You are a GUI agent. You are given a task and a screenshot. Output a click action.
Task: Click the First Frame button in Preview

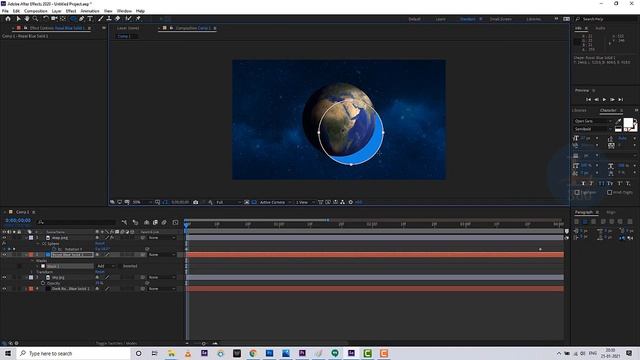pyautogui.click(x=588, y=100)
